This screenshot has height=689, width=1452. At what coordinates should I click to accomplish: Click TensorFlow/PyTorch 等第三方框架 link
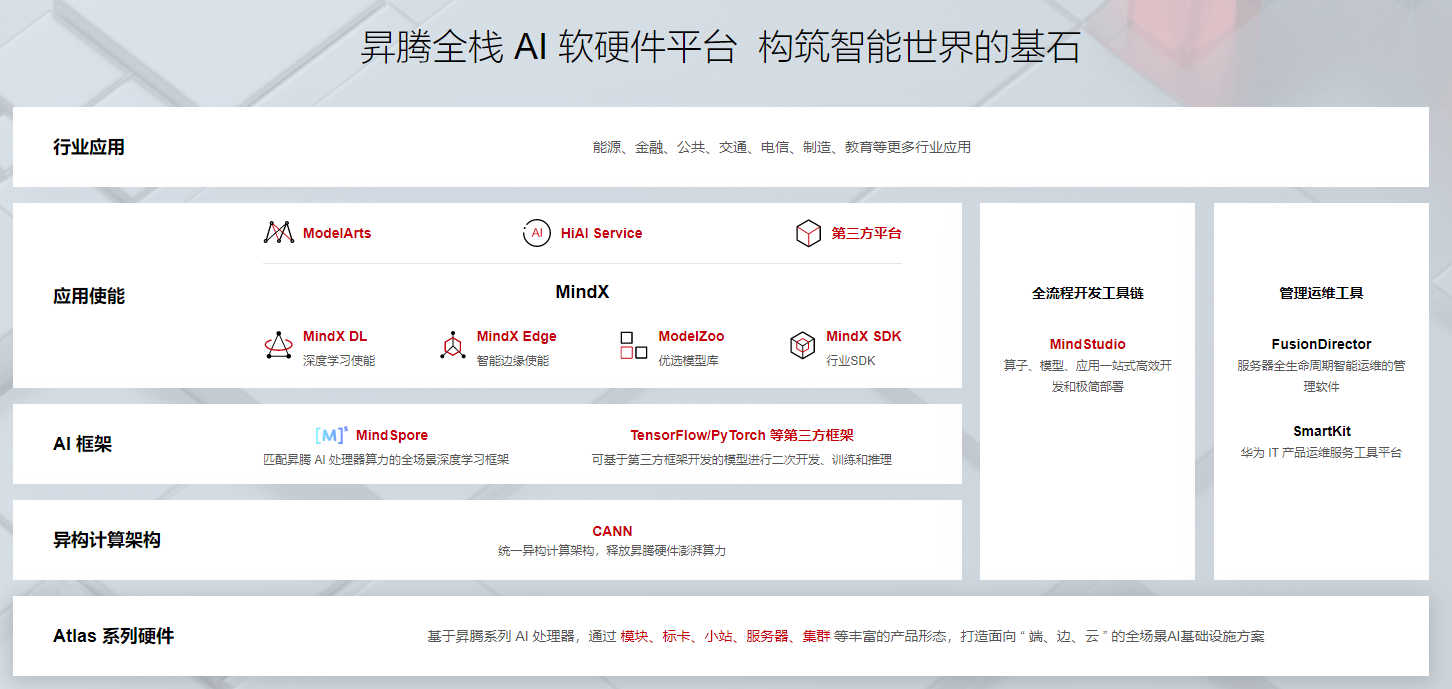(742, 435)
